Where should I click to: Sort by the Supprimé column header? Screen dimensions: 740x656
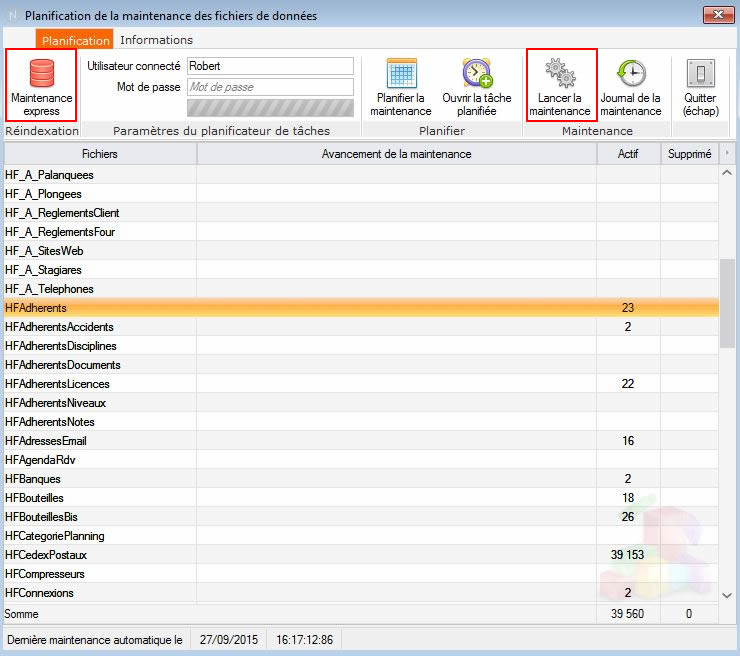tap(690, 154)
